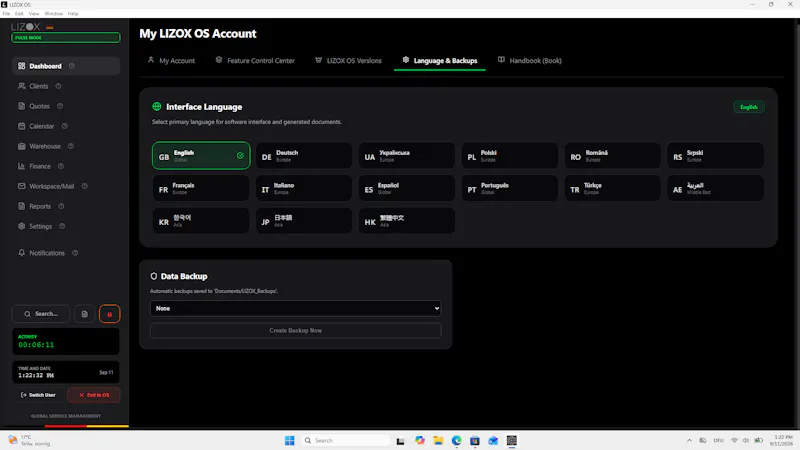Viewport: 800px width, 450px height.
Task: Click the red Exit to OS button
Action: [x=94, y=395]
